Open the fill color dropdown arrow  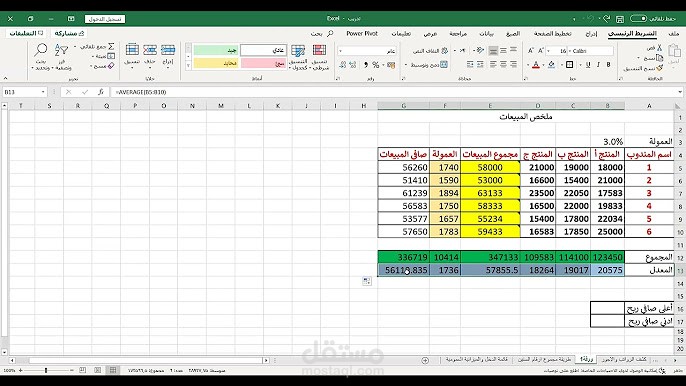[x=544, y=65]
